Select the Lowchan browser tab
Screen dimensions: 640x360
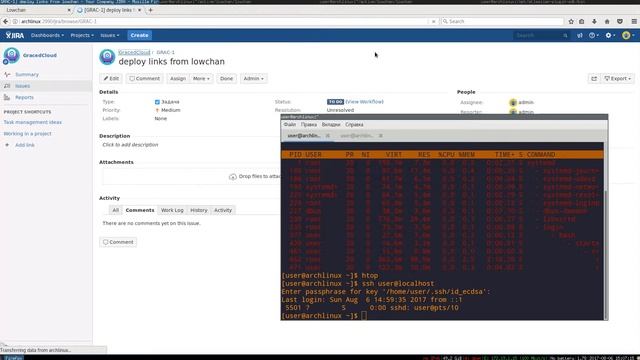pyautogui.click(x=37, y=10)
